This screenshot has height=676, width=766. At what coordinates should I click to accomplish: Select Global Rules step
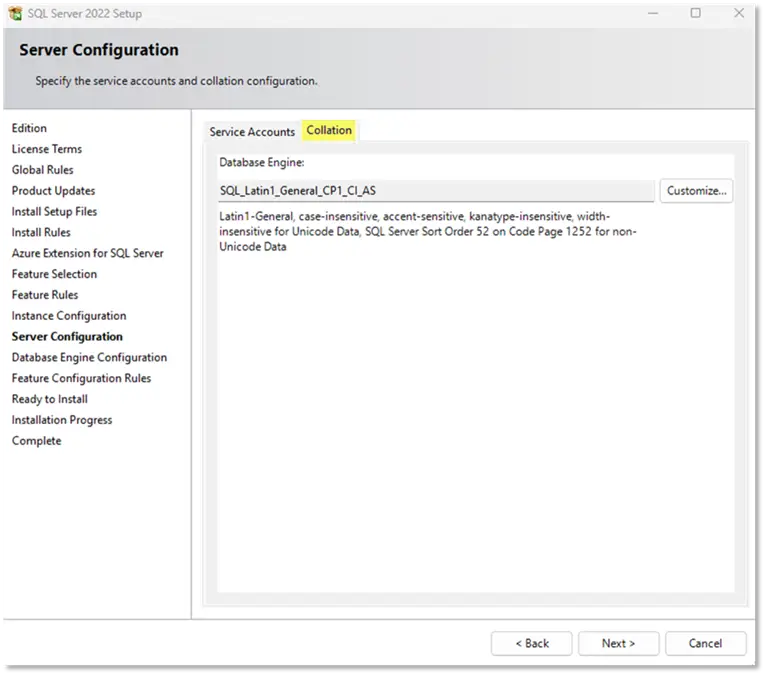tap(43, 170)
